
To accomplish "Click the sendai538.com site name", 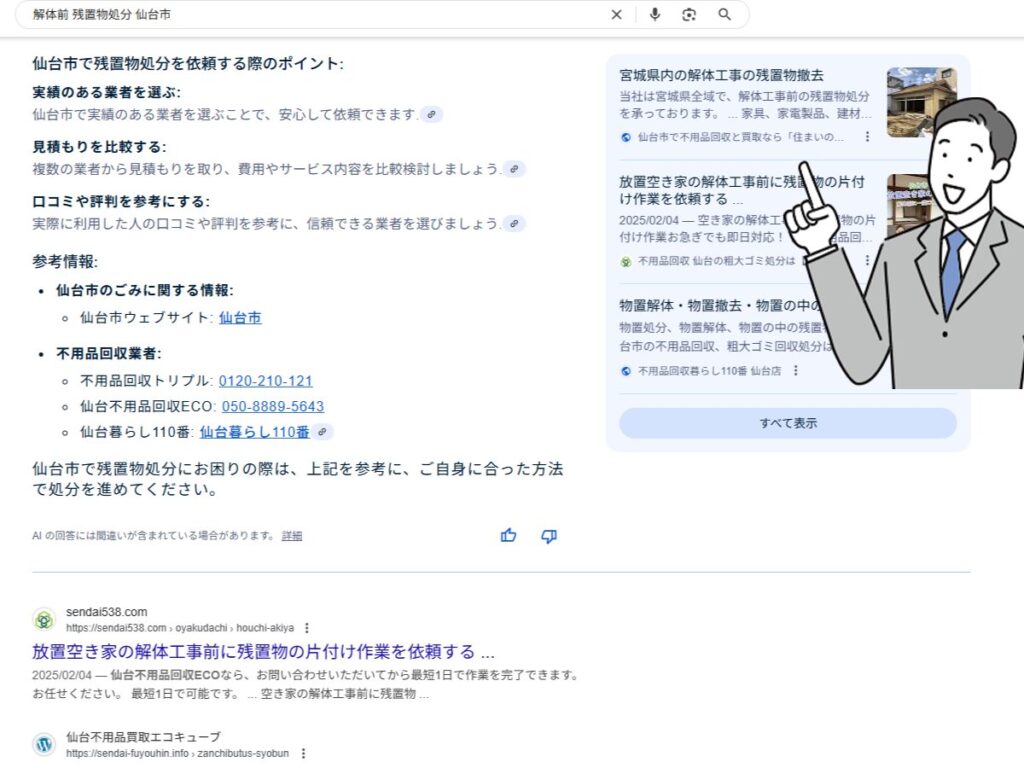I will [x=106, y=612].
